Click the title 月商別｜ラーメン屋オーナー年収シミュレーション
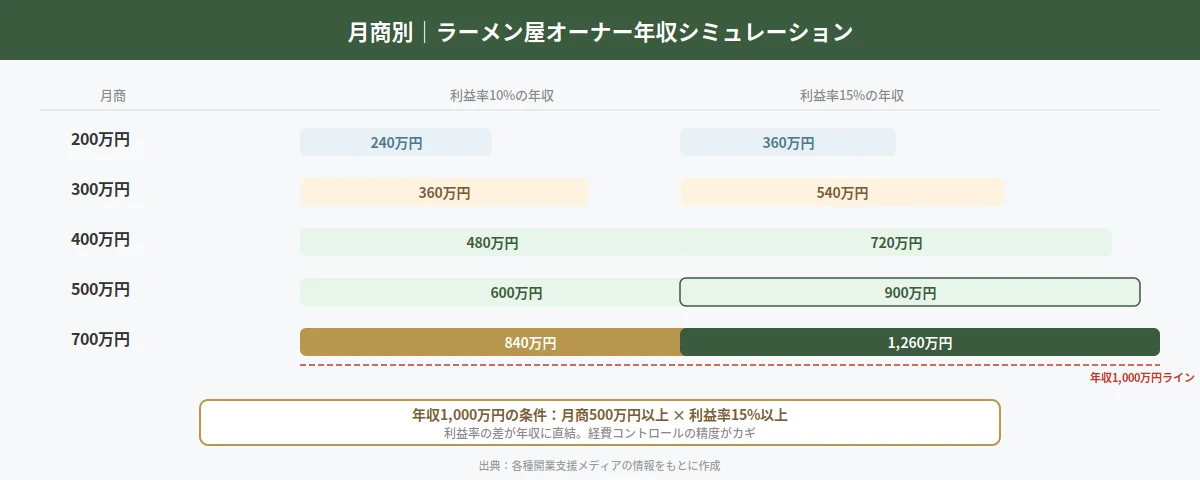Screen dimensions: 1200x480 point(600,32)
